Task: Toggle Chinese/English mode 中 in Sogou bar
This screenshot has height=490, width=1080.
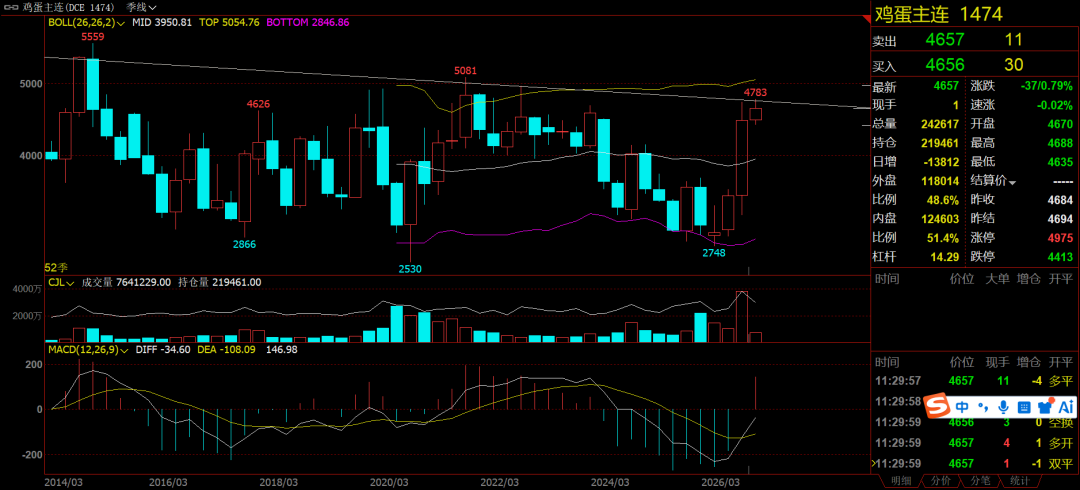Action: [964, 406]
